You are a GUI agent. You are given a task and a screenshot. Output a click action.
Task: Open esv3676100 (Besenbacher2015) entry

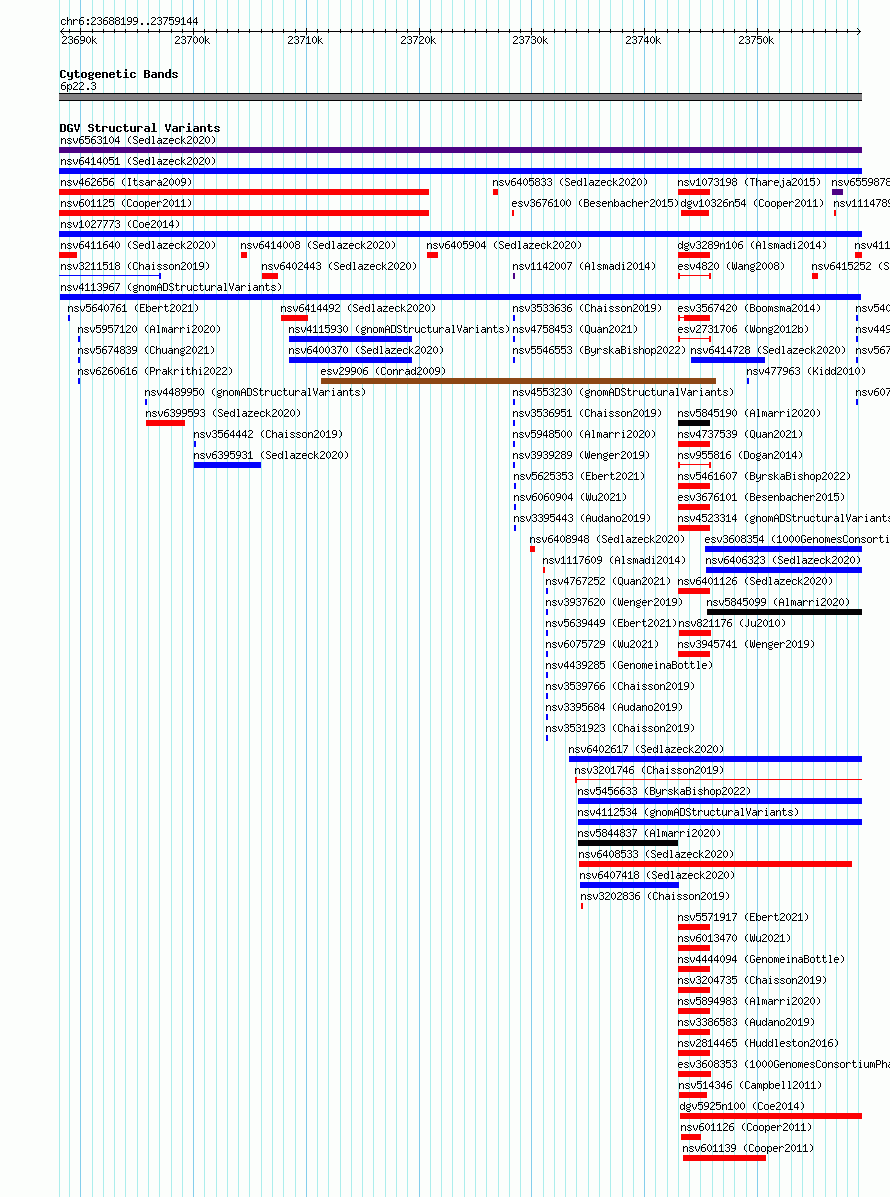coord(595,203)
